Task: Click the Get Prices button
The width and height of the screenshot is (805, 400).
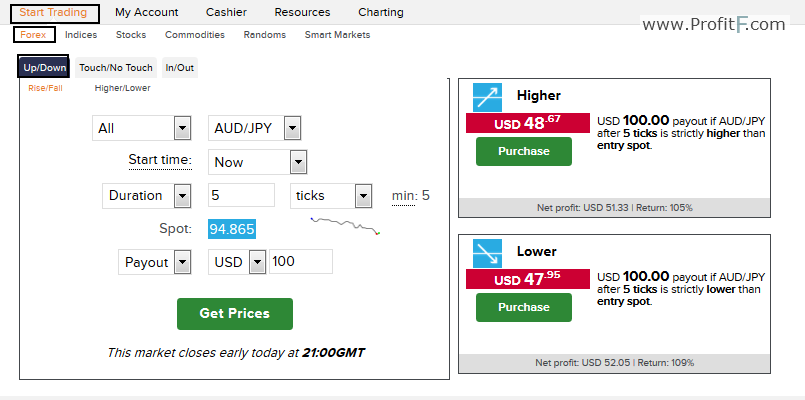Action: pos(235,314)
